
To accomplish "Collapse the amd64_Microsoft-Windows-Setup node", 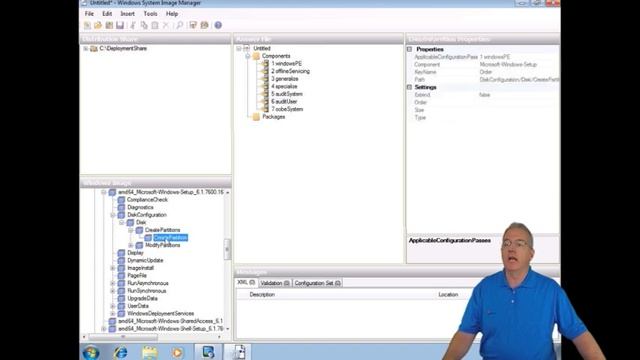I will [x=104, y=192].
